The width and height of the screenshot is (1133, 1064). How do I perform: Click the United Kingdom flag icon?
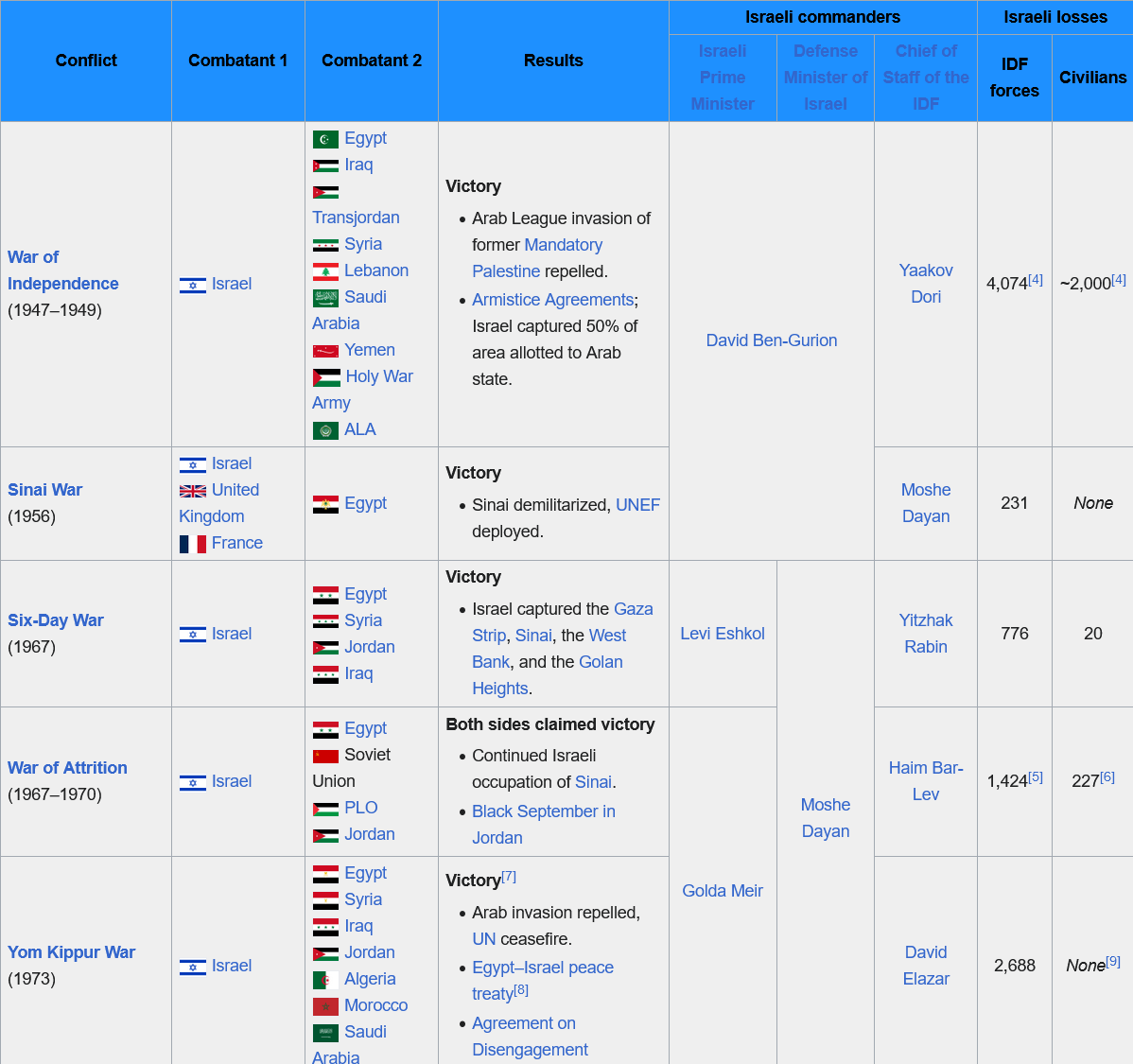click(192, 492)
